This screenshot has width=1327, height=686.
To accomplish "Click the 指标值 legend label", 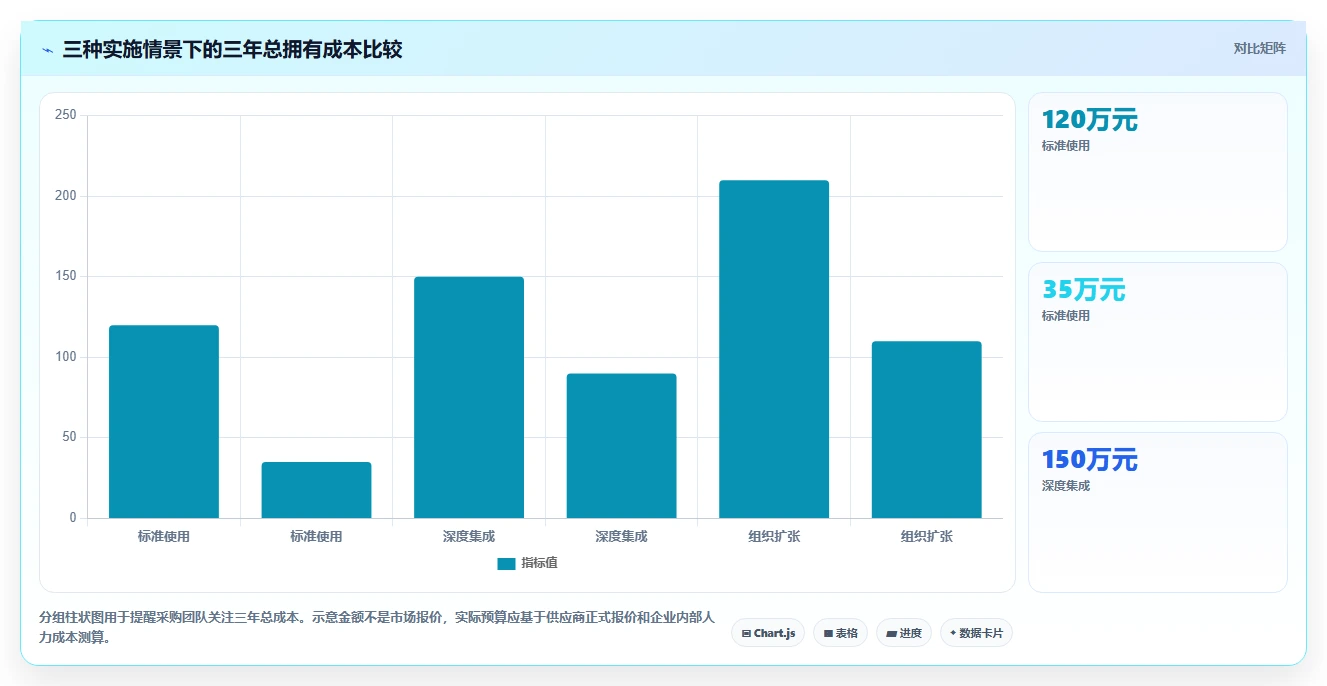I will click(x=539, y=564).
